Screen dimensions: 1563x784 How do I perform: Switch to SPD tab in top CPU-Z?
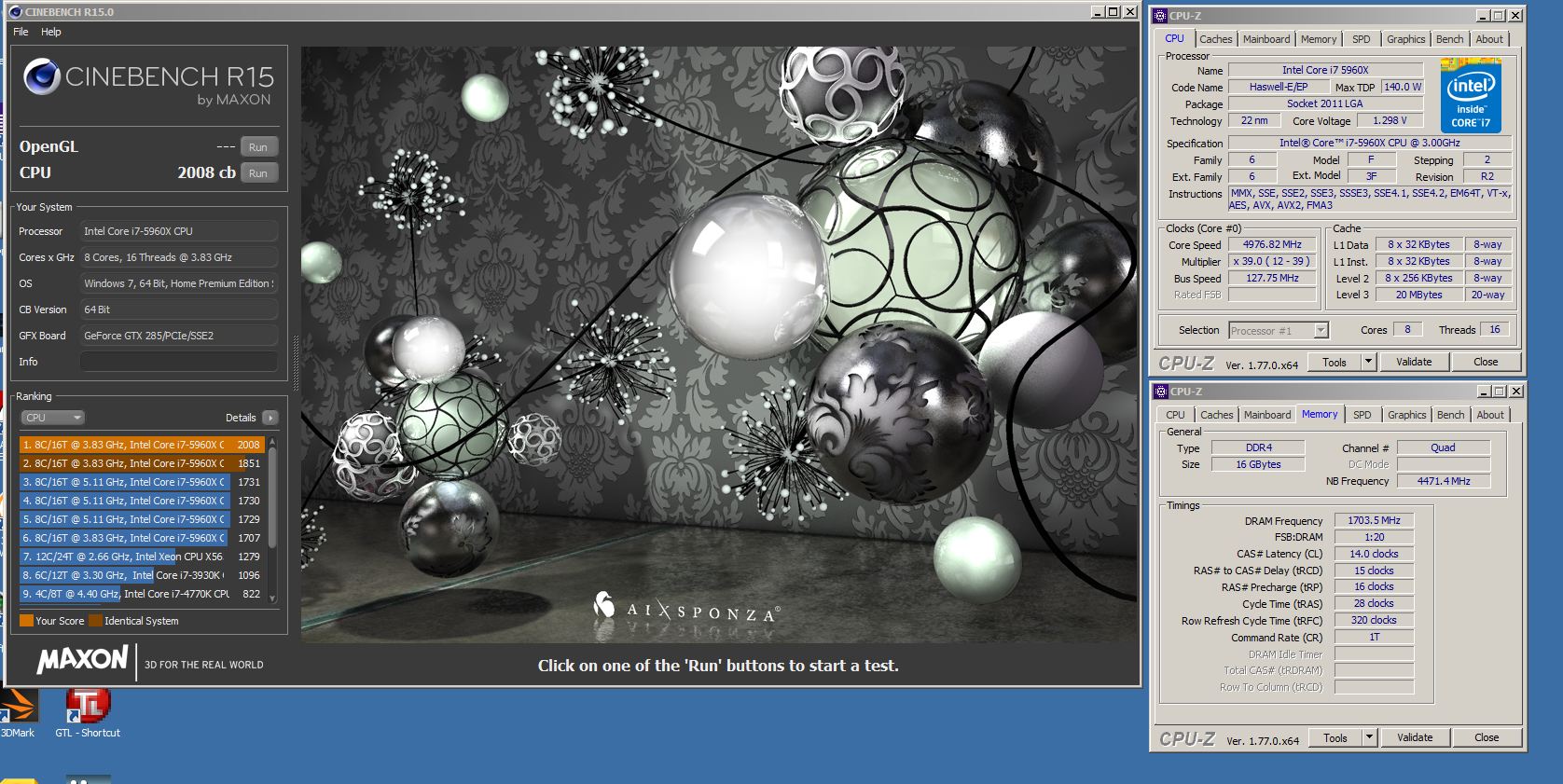pos(1362,39)
